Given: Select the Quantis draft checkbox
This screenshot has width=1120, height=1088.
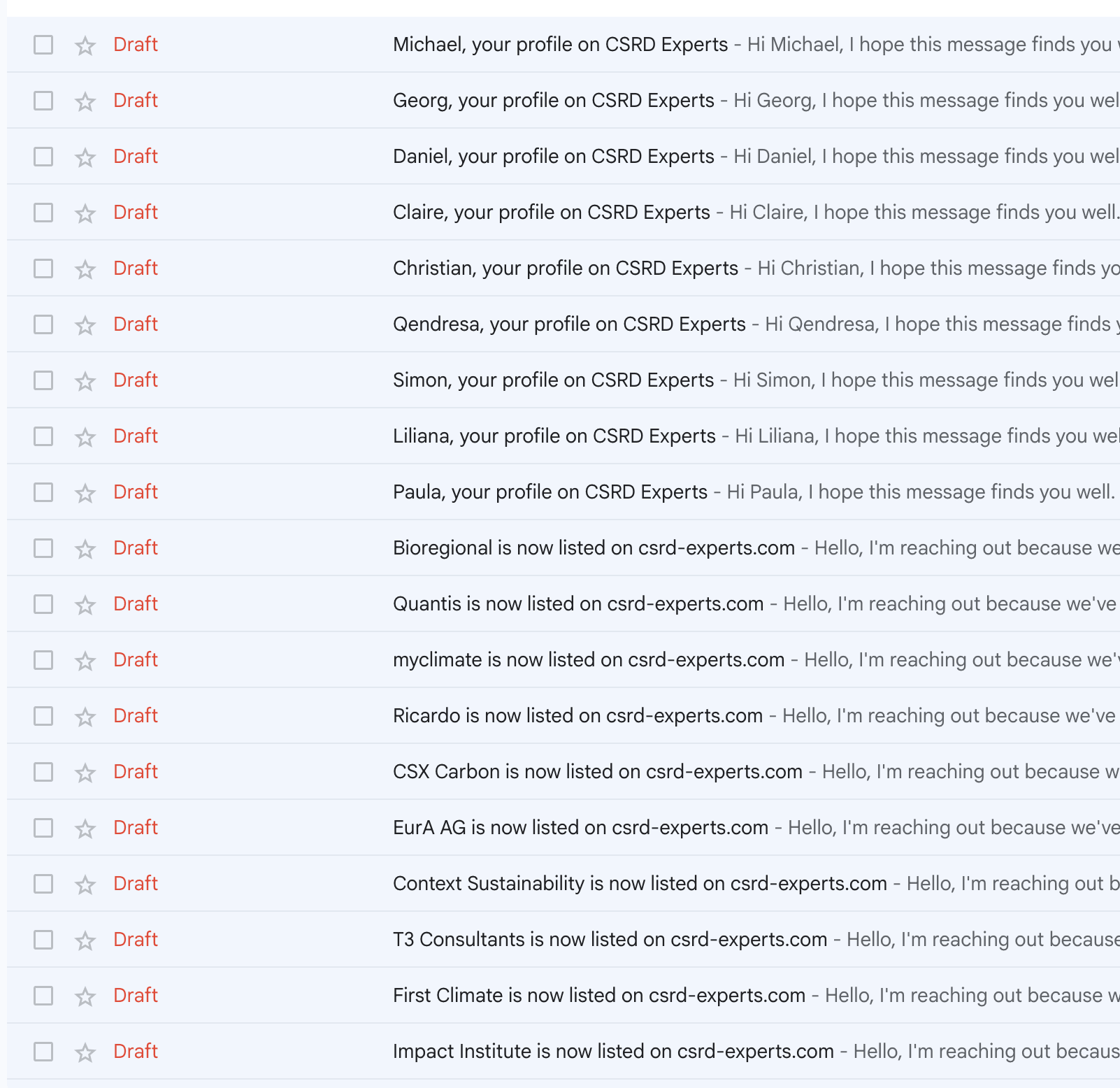Looking at the screenshot, I should 43,604.
